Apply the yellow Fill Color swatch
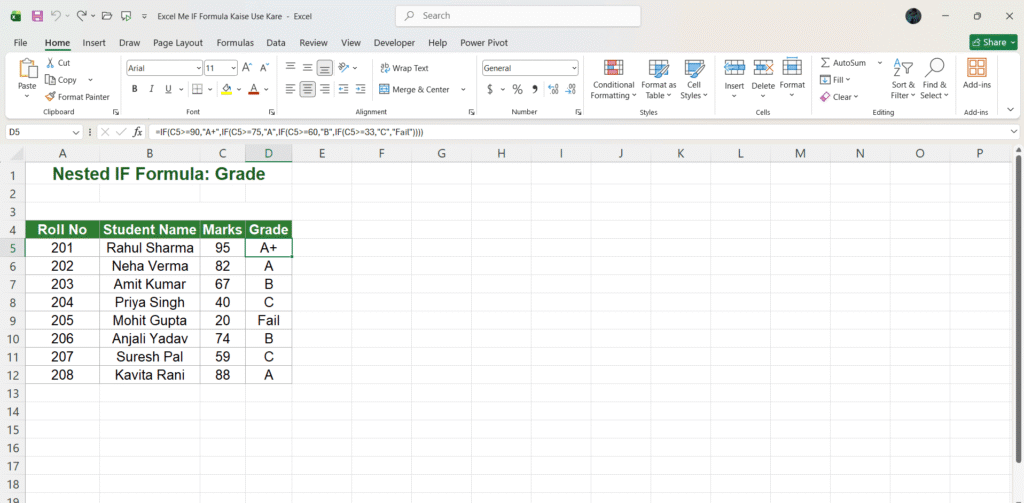1024x503 pixels. 227,89
